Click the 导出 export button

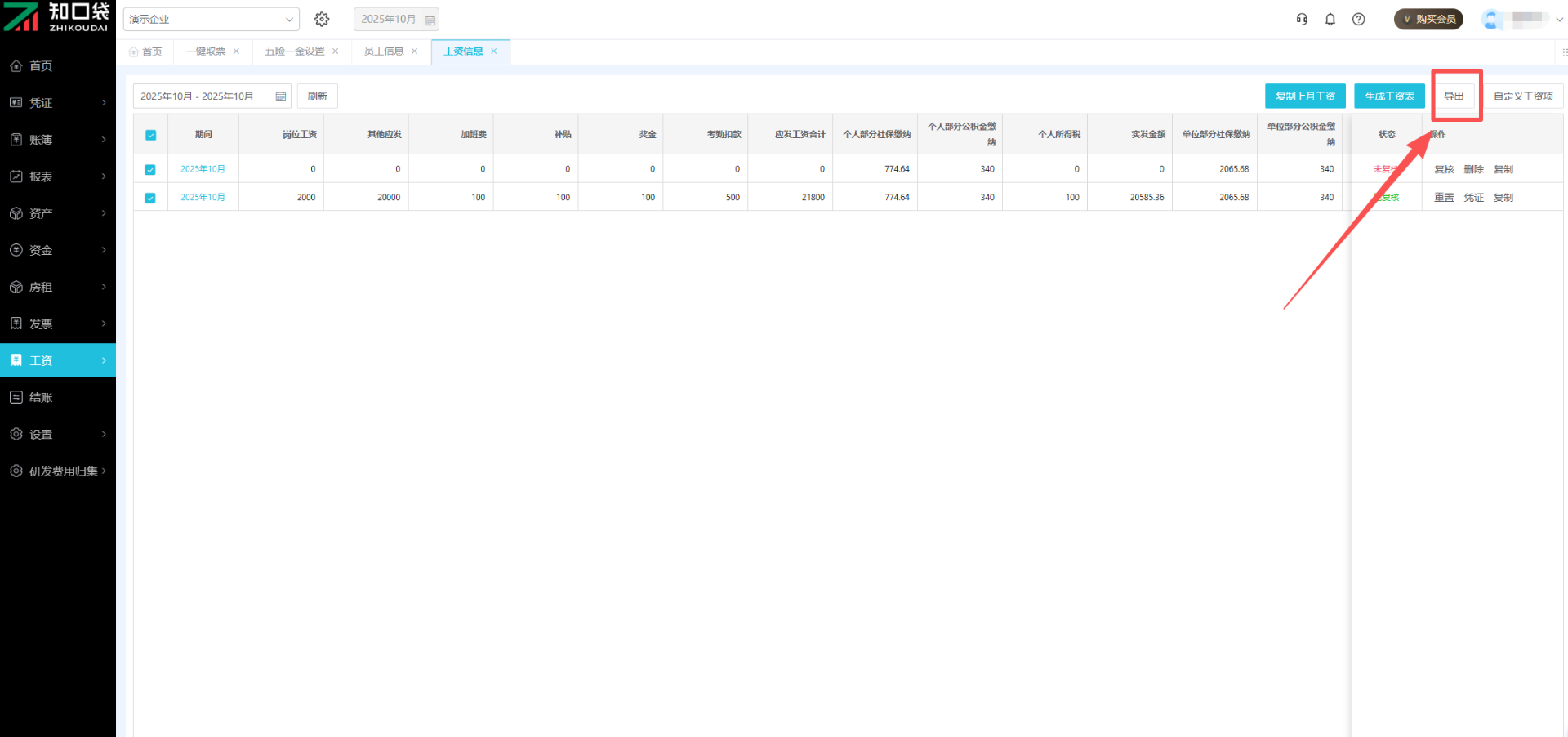[x=1454, y=96]
